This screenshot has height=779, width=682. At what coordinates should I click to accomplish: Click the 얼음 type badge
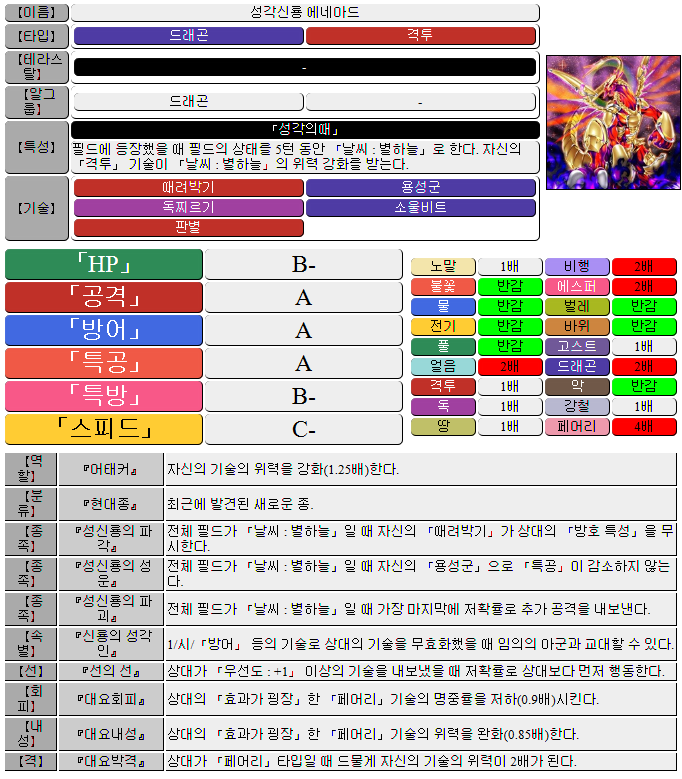pos(443,367)
